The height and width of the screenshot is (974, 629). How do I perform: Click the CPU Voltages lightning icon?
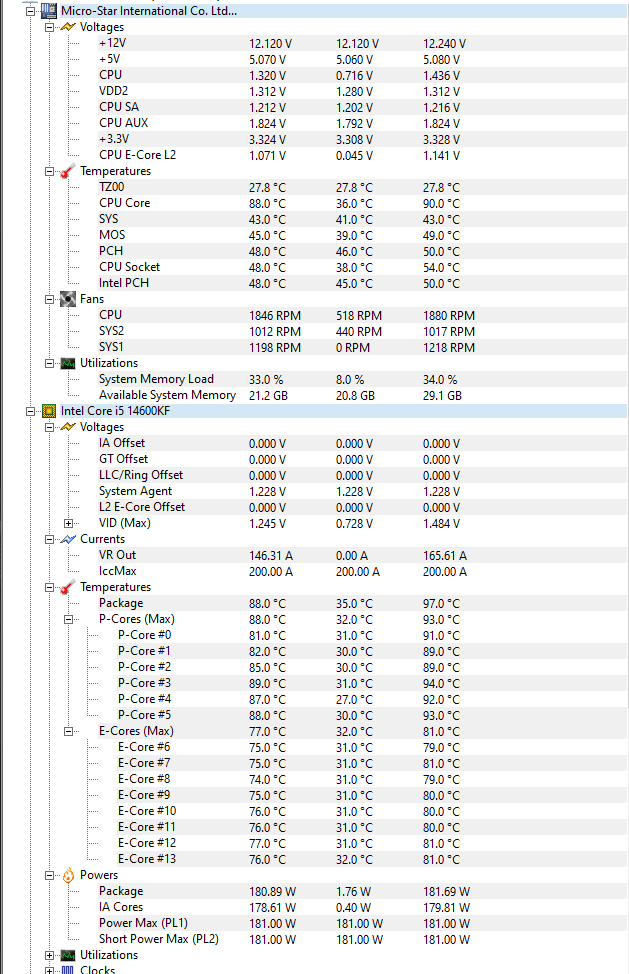click(68, 427)
